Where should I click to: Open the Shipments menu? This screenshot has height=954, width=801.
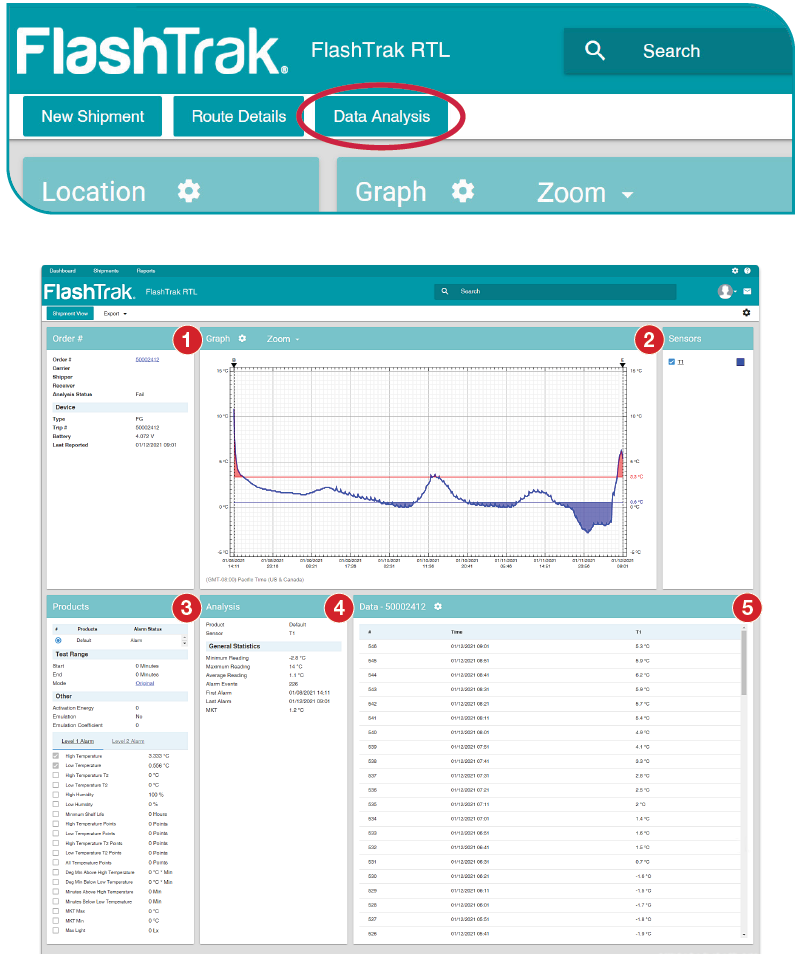coord(106,271)
